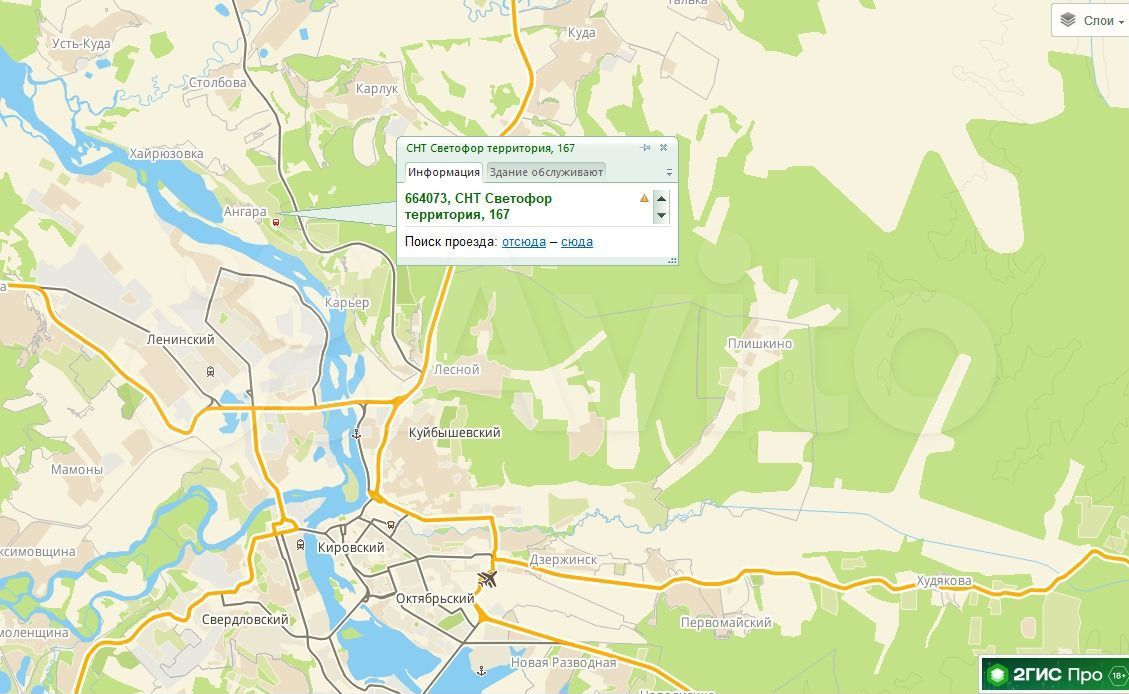The height and width of the screenshot is (694, 1129).
Task: Click the train station icon in Ленинский
Action: (210, 371)
